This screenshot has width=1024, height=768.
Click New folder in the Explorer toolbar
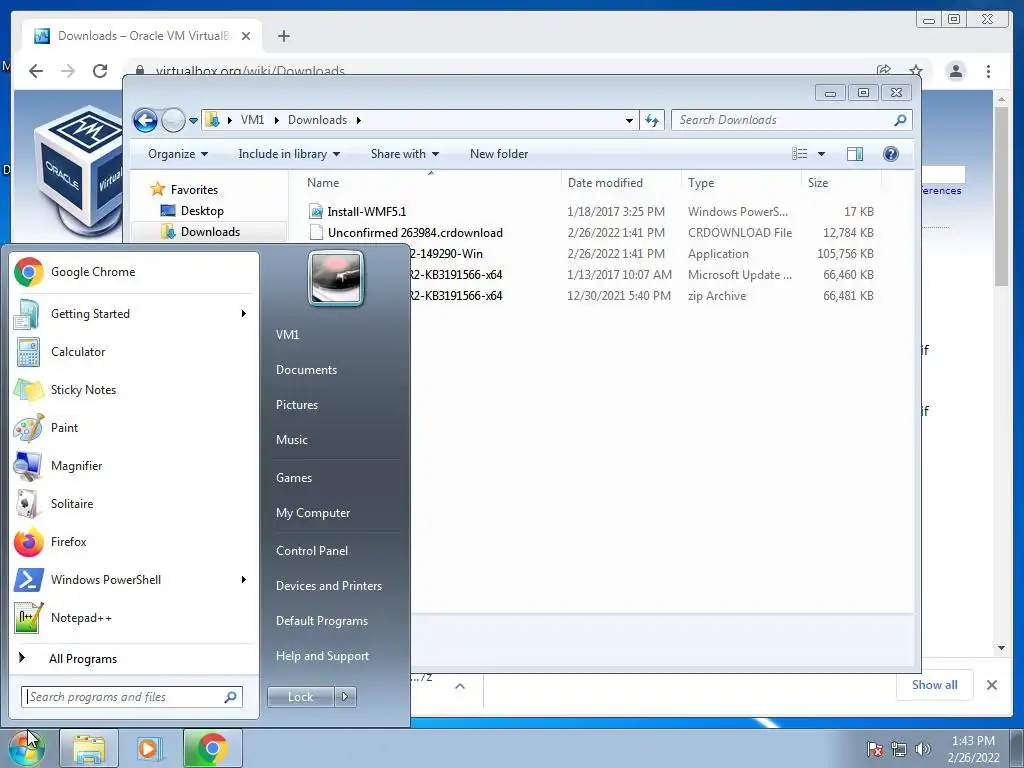click(x=499, y=154)
